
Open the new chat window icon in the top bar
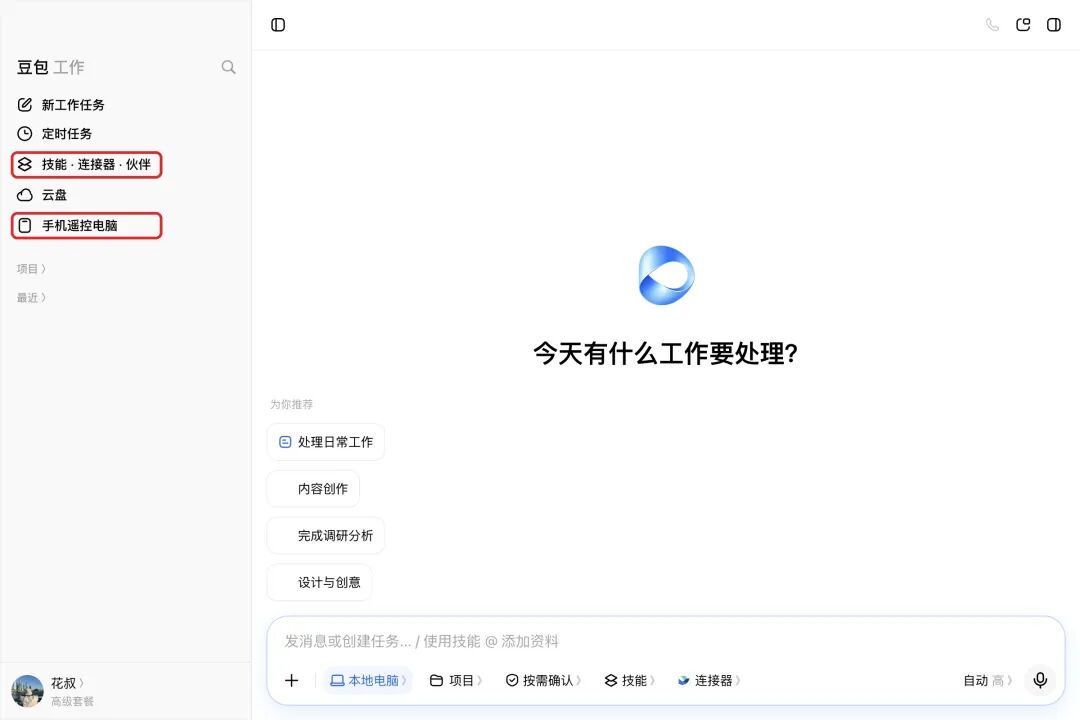tap(1023, 25)
